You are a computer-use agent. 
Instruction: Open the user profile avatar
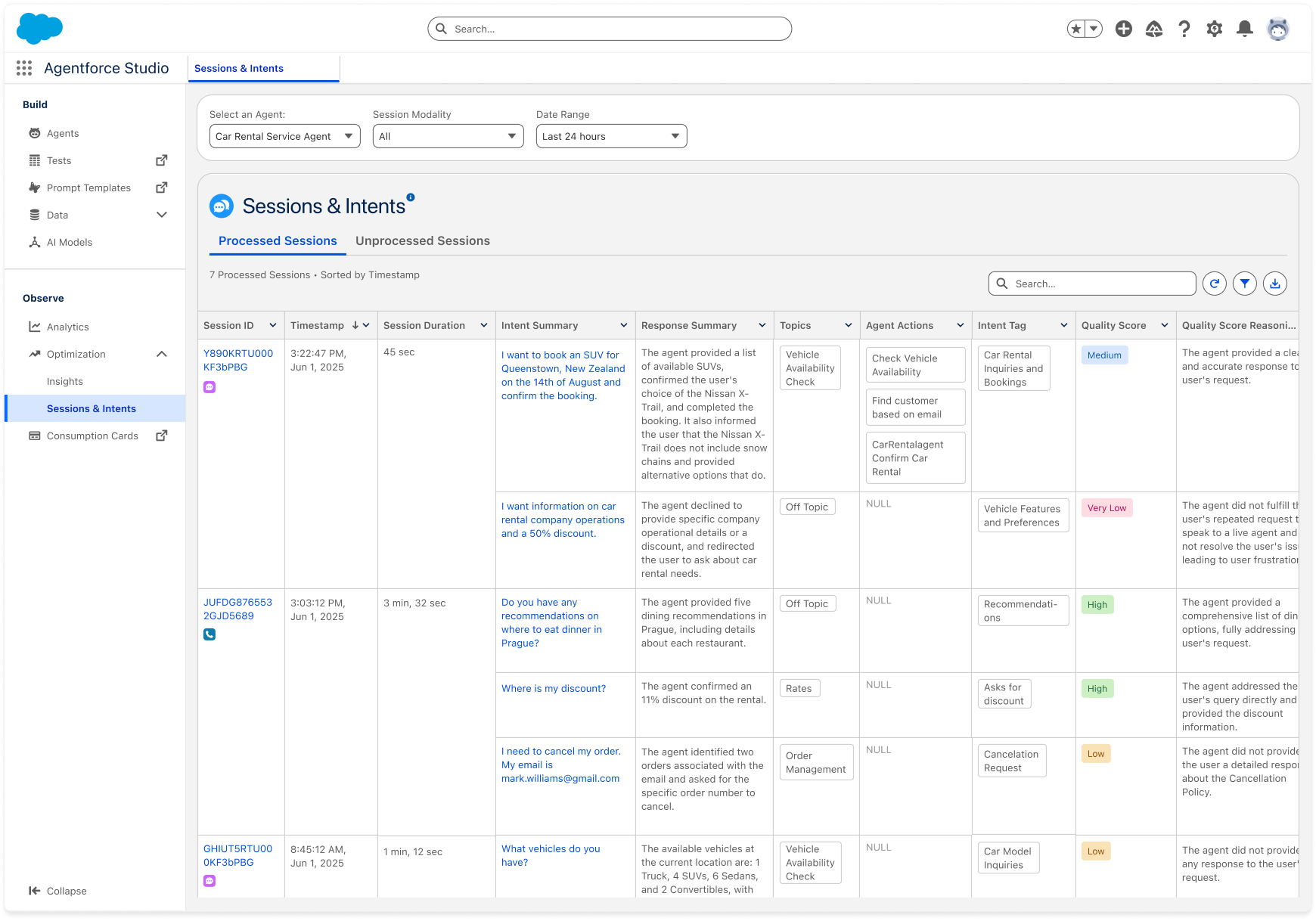[x=1278, y=29]
